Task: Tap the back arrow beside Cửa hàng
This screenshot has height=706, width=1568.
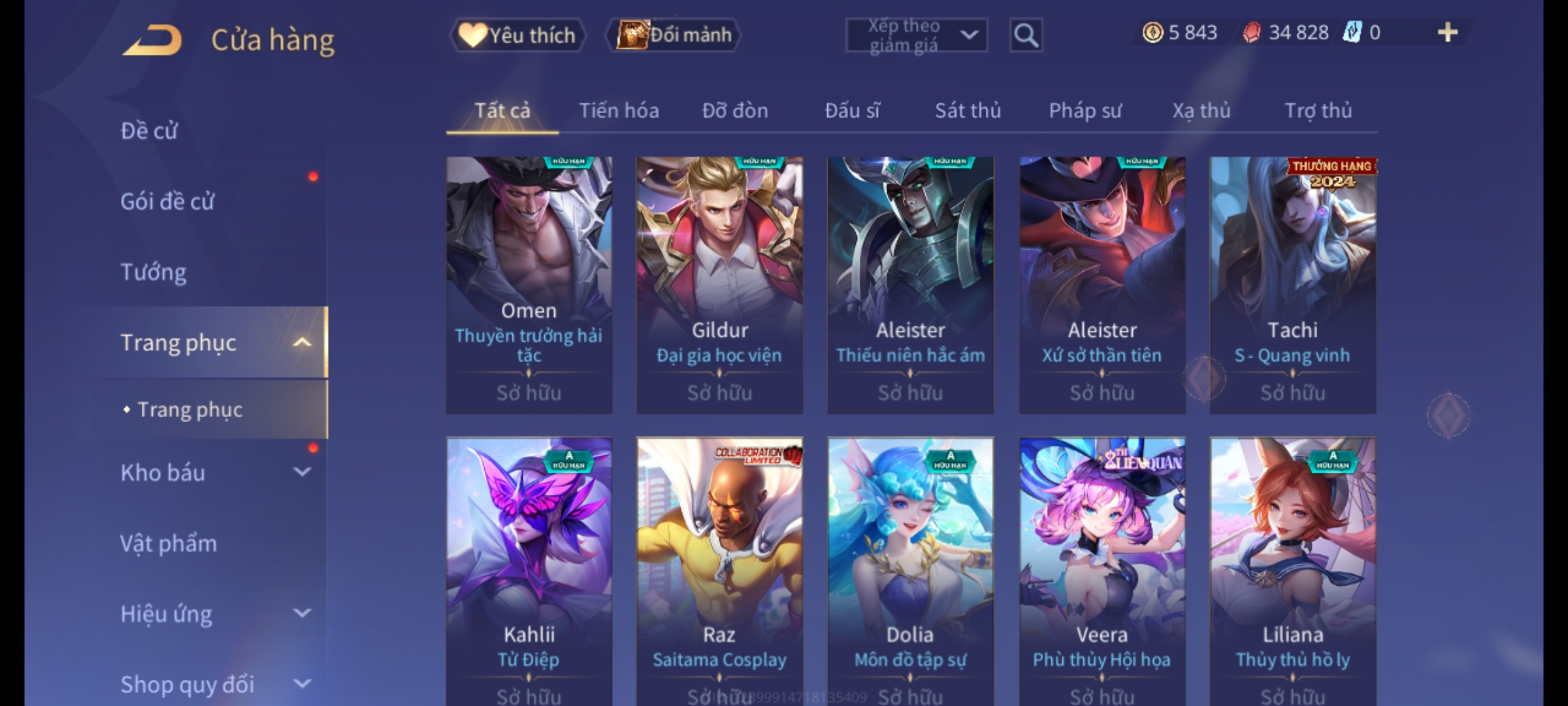Action: coord(152,40)
